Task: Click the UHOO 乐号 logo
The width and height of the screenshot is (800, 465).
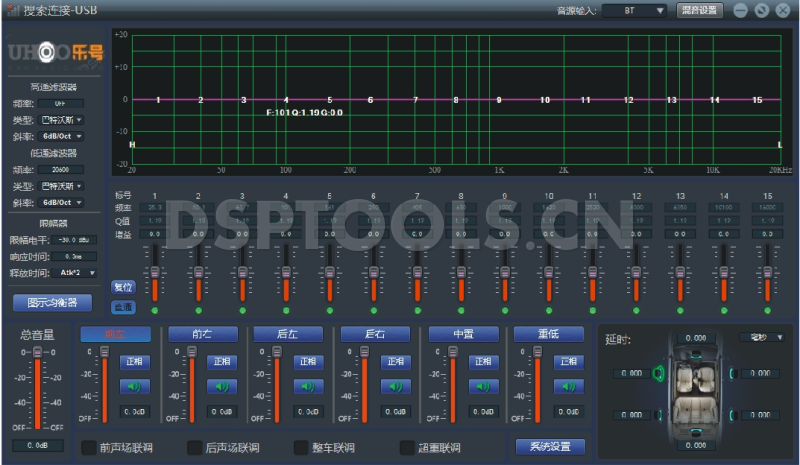Action: [55, 53]
